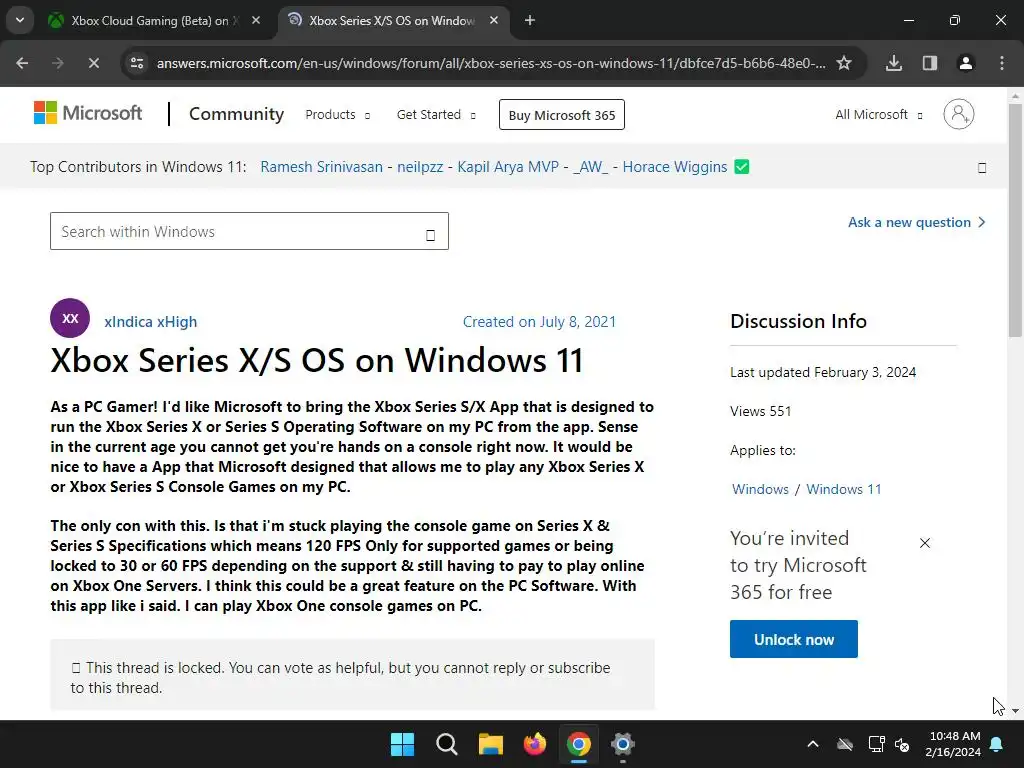Click the Unlock now button
Screen dimensions: 1024x768
[793, 639]
